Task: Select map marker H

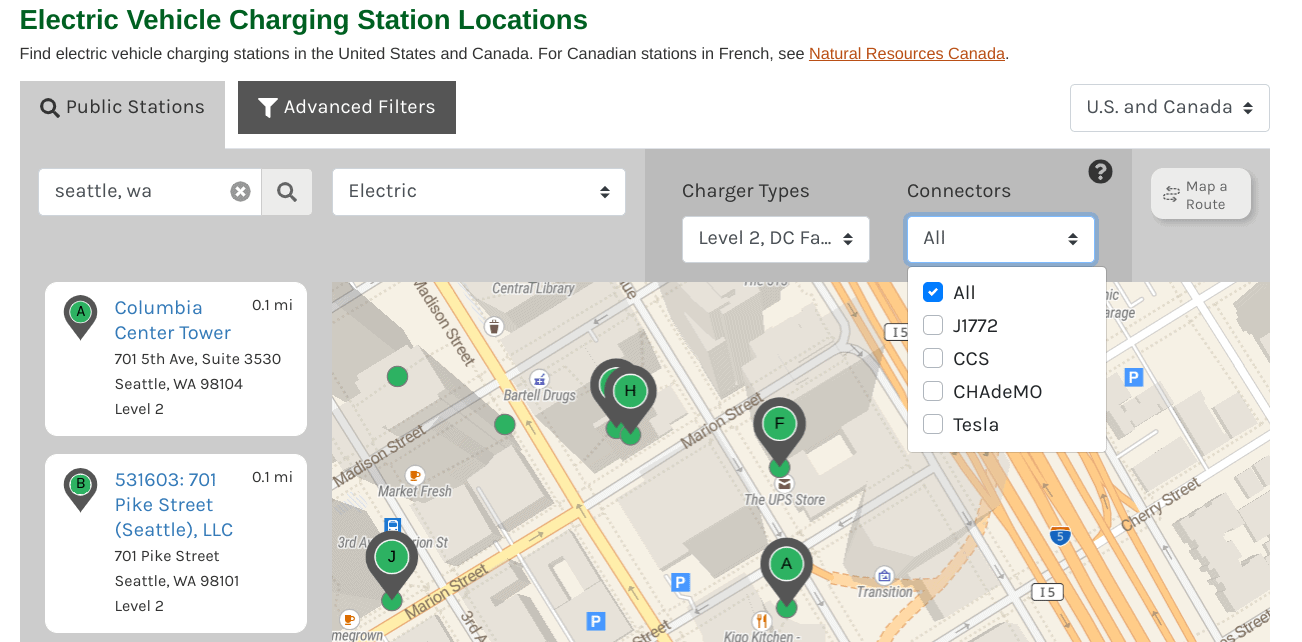Action: click(x=631, y=392)
